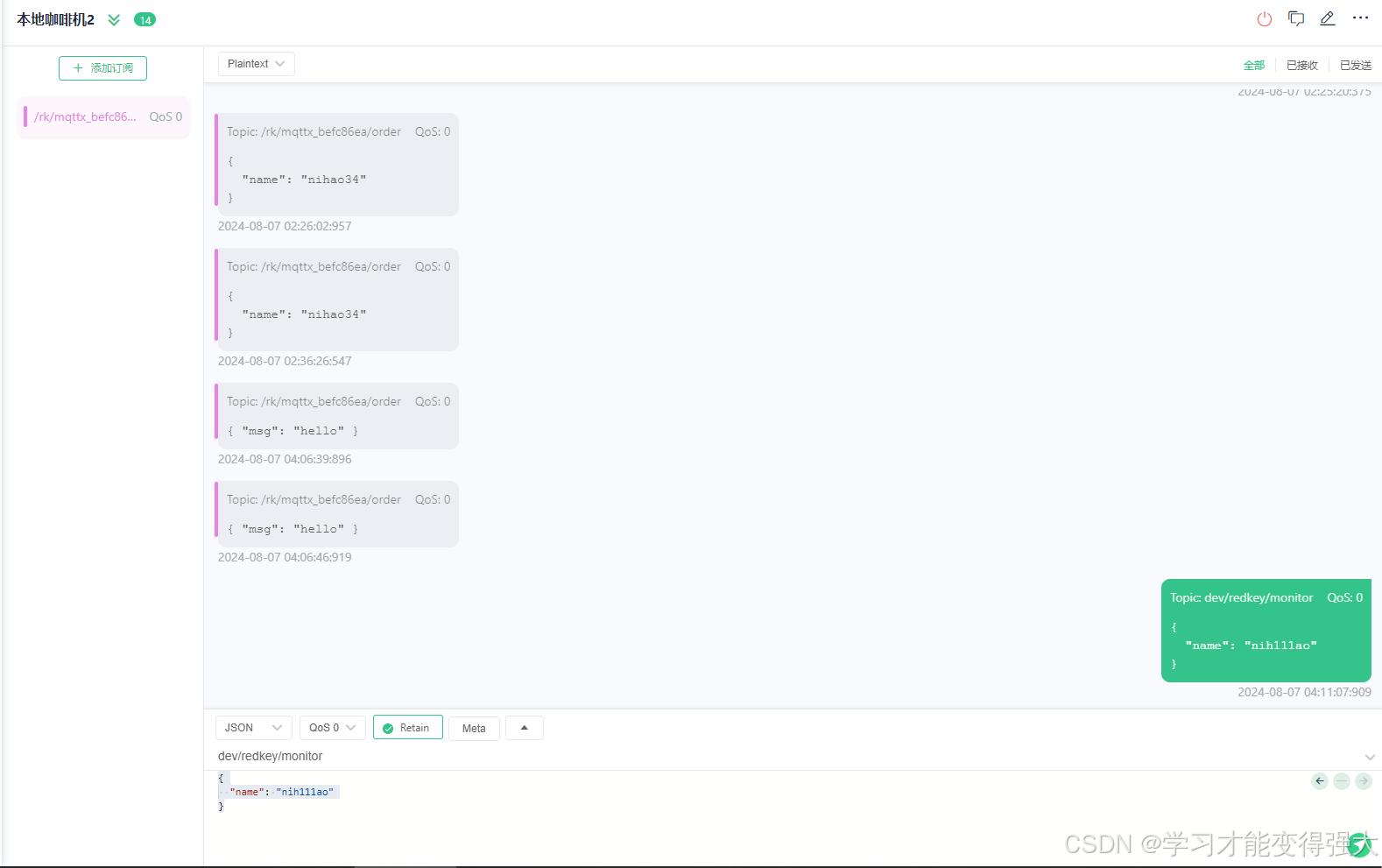Select the /rk/mqttx_befc86 subscription
Image resolution: width=1382 pixels, height=868 pixels.
(x=103, y=116)
